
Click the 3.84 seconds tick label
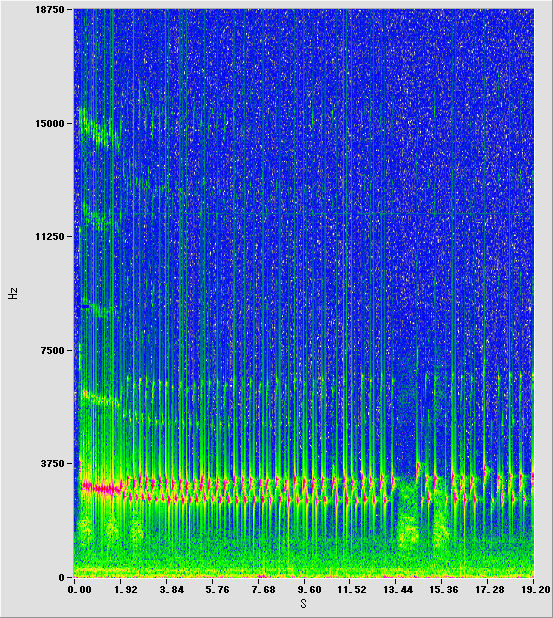(171, 590)
